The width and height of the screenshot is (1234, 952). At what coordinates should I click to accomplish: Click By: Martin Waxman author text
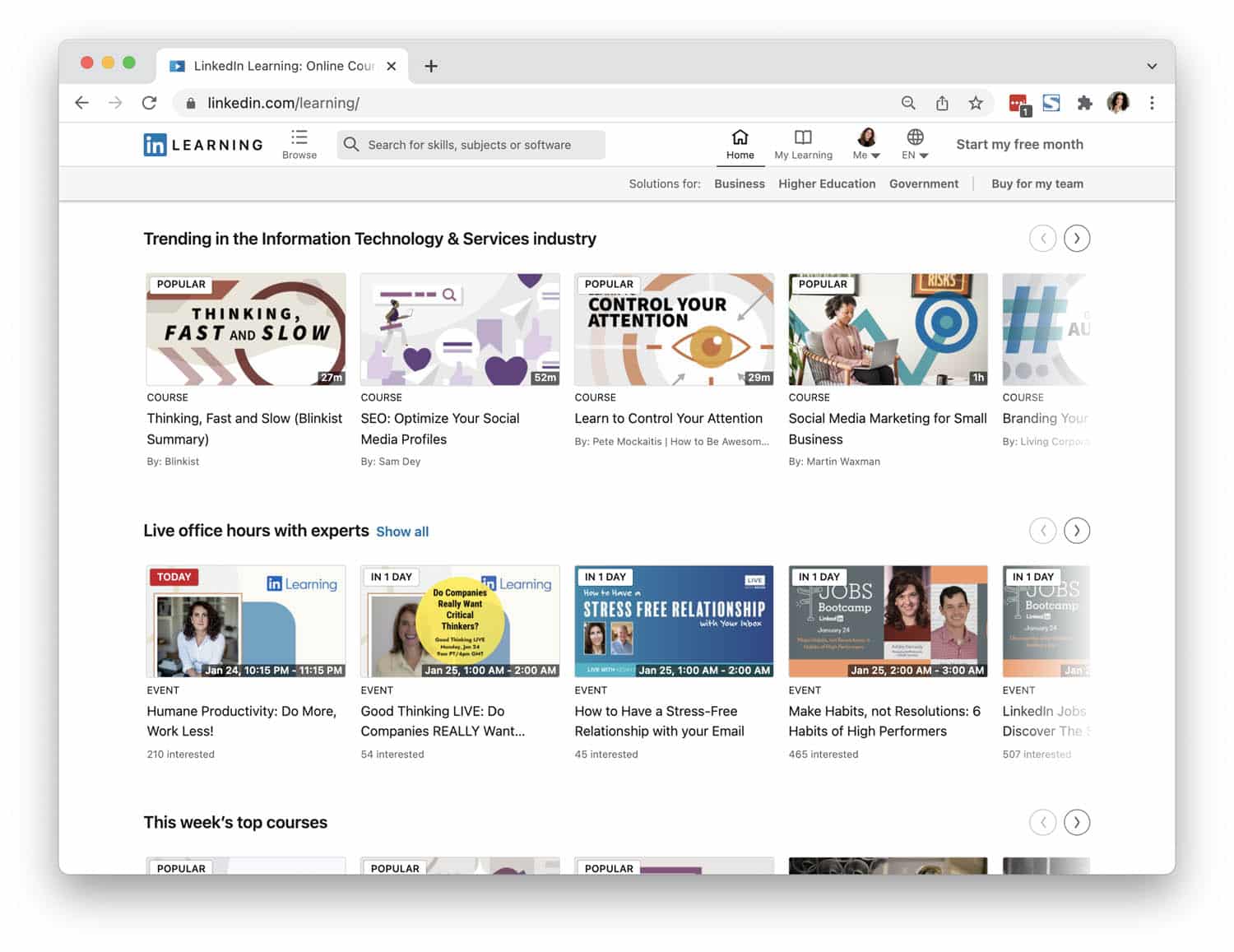834,462
